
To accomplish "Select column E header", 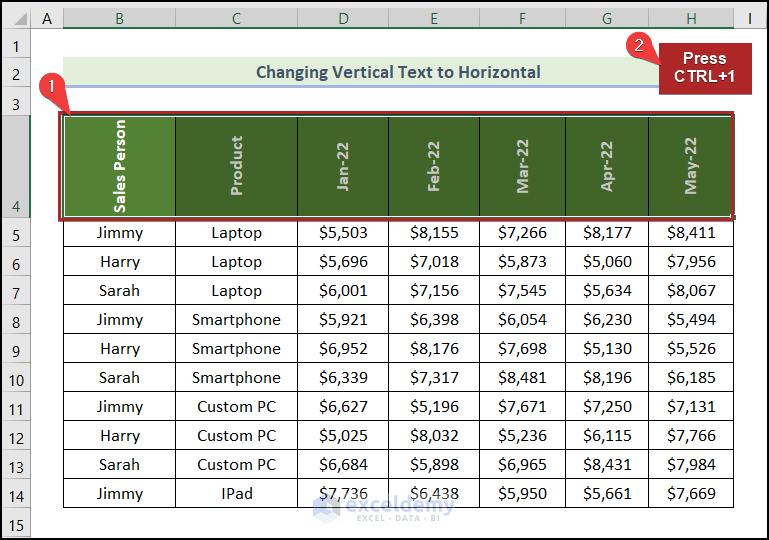I will coord(434,19).
